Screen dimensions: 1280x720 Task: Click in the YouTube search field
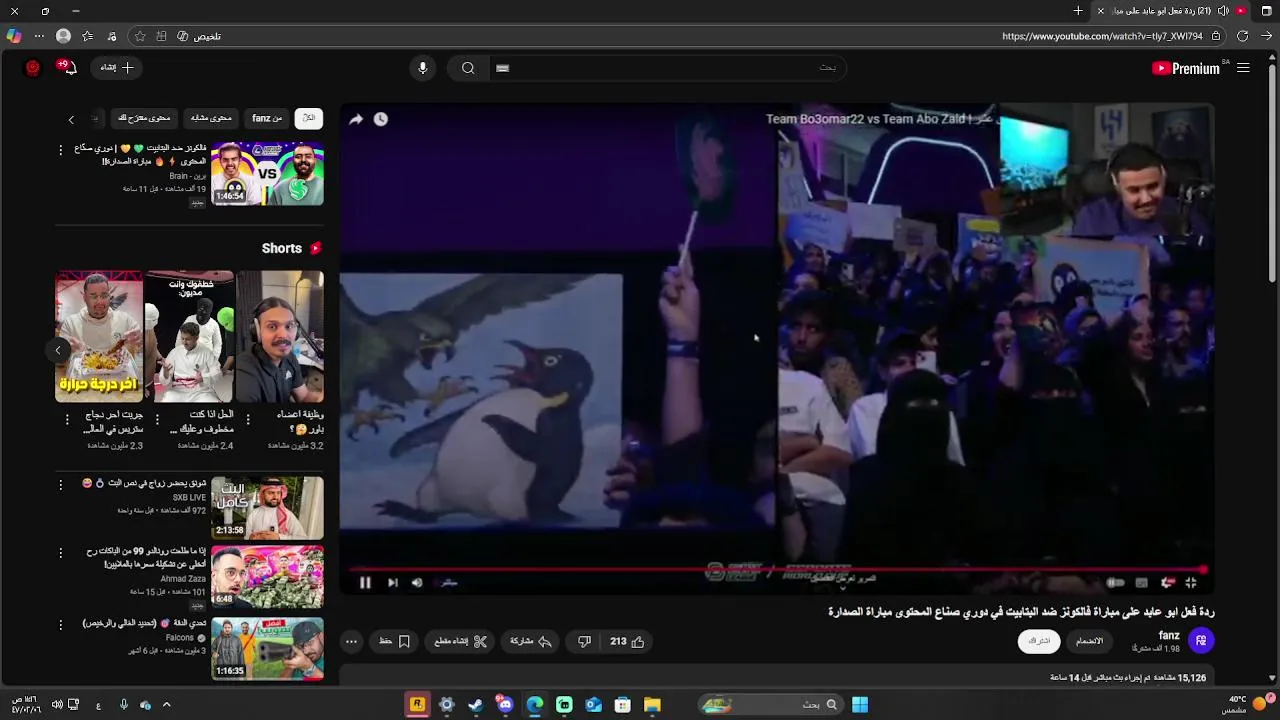(670, 68)
